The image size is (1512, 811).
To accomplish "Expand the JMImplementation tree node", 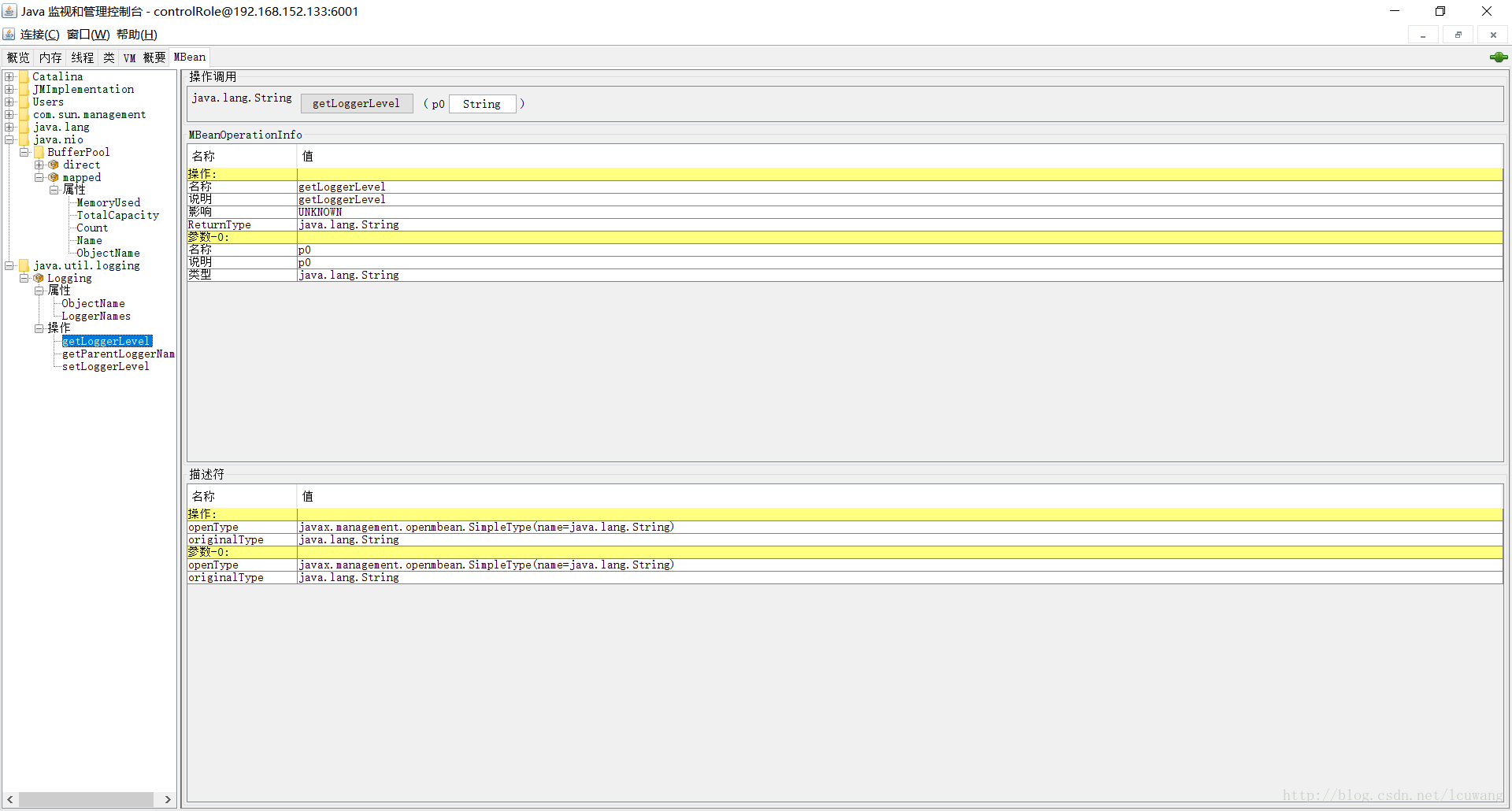I will 9,89.
